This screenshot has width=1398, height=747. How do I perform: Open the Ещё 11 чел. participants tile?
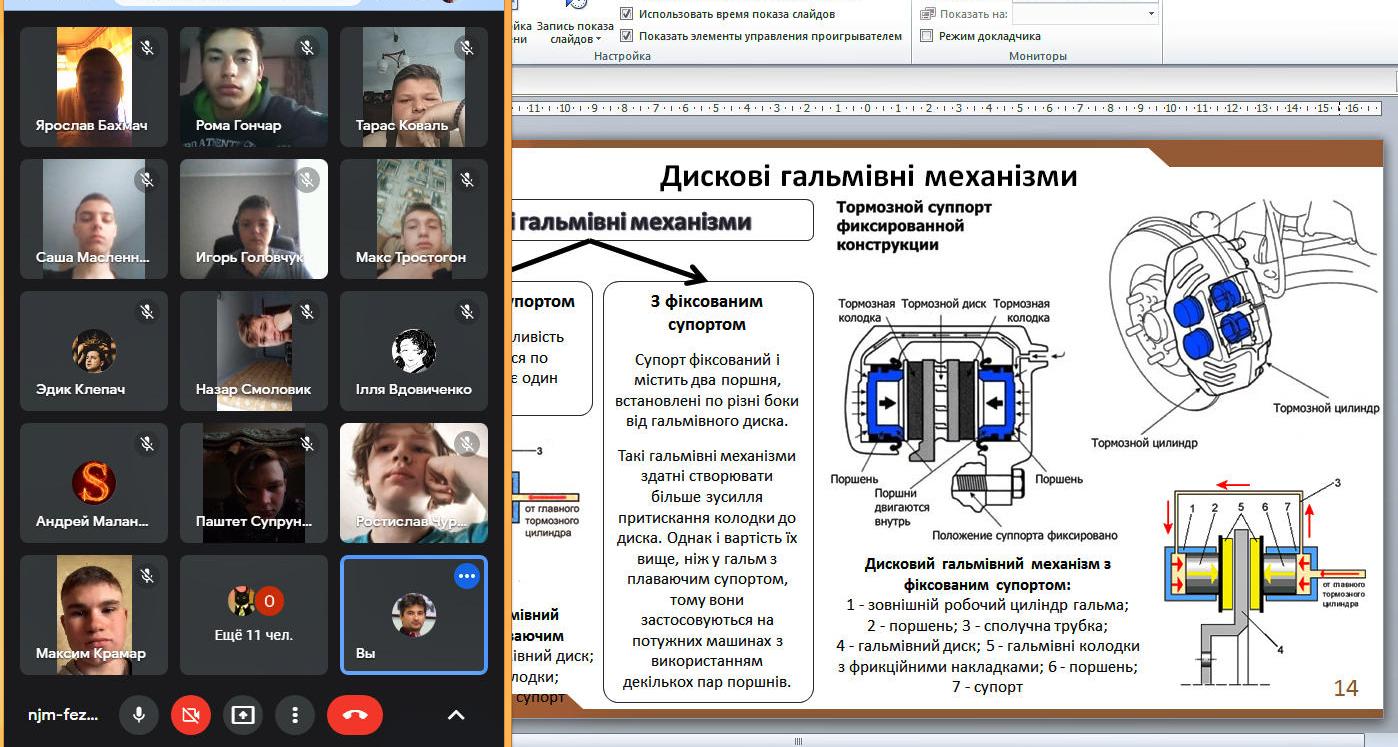(254, 615)
